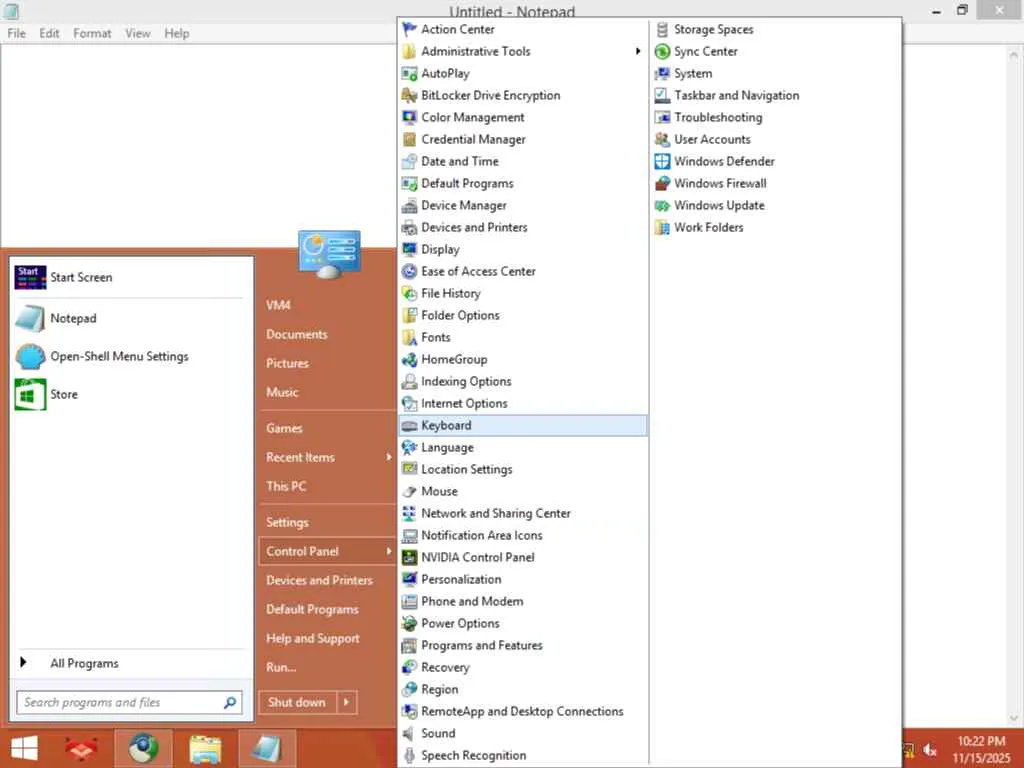Click the Date and Time icon
The image size is (1024, 768).
[x=409, y=161]
